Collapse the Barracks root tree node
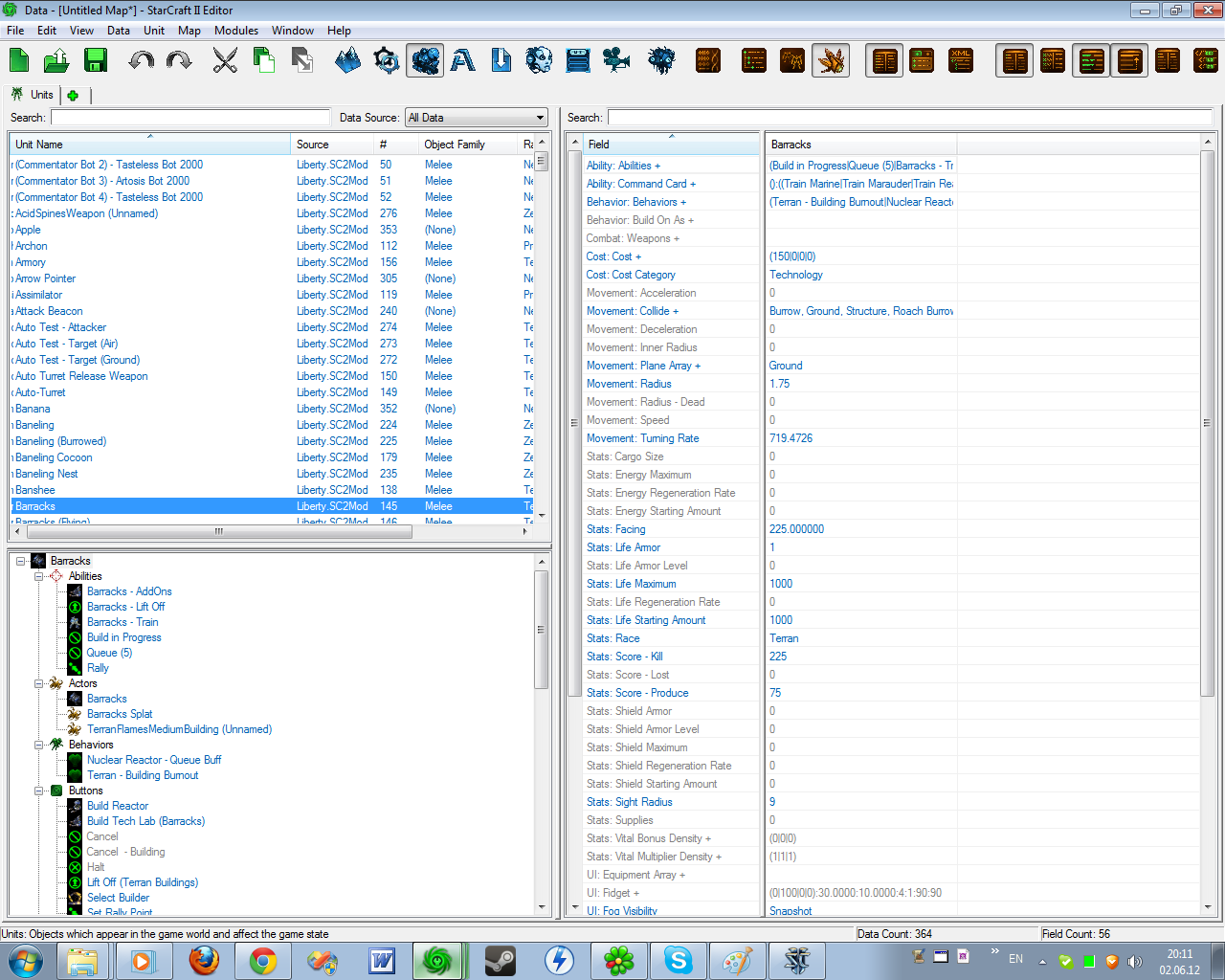Screen dimensions: 1225x980 21,561
